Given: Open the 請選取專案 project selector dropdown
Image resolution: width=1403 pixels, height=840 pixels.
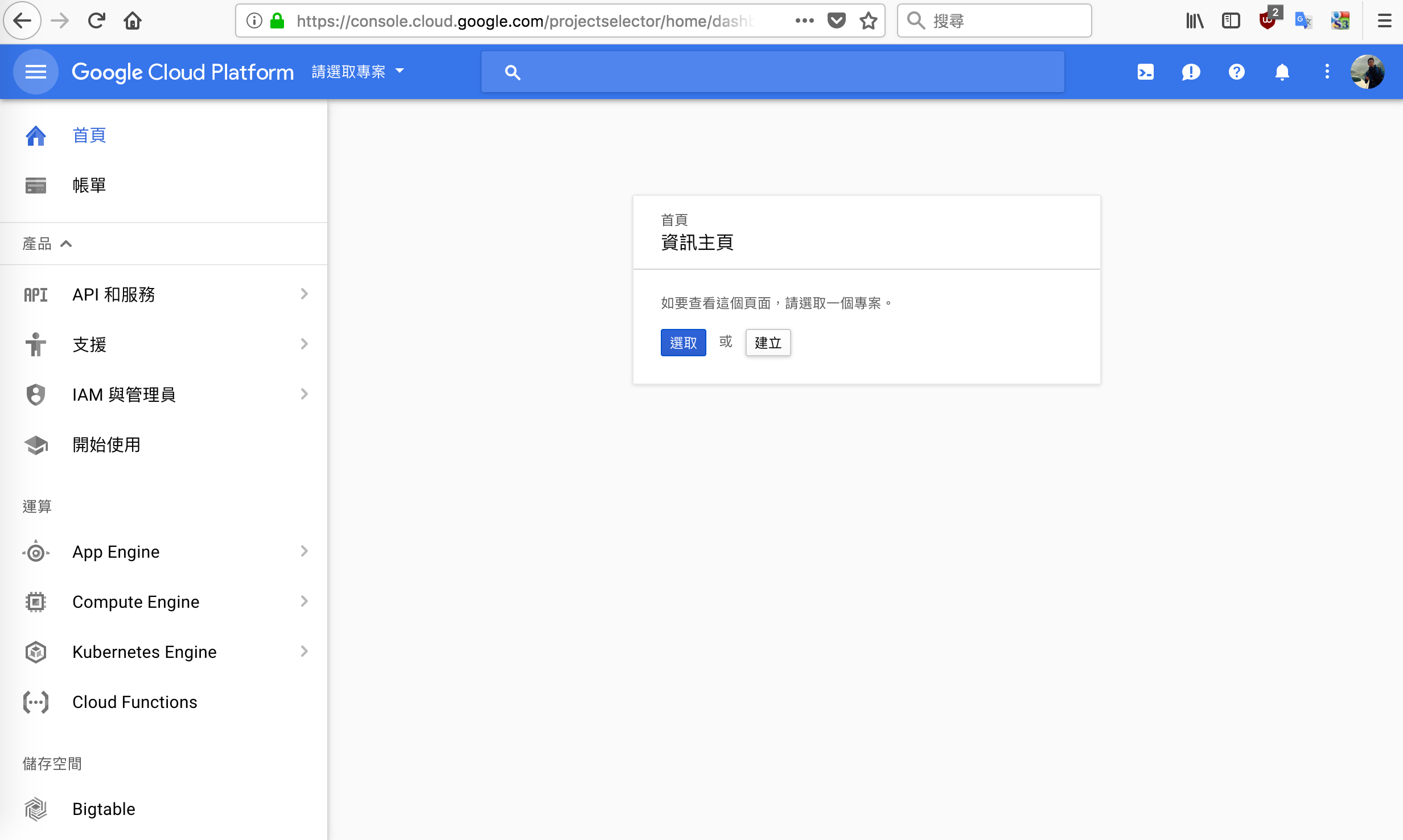Looking at the screenshot, I should 358,72.
